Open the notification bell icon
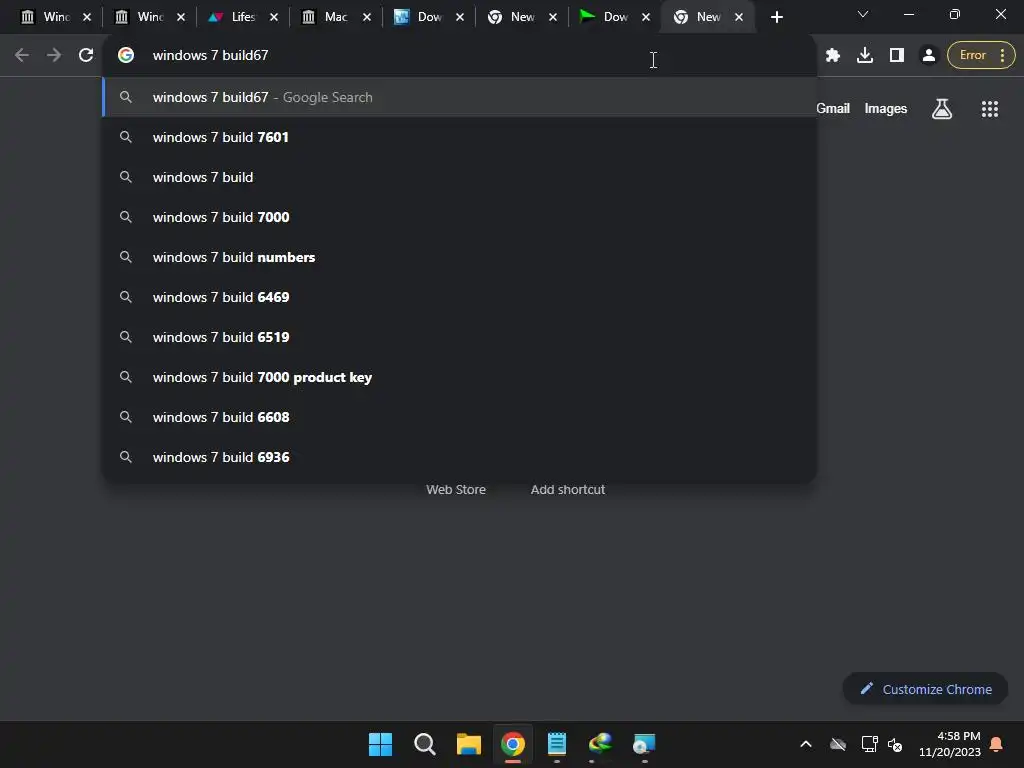1024x768 pixels. click(997, 744)
